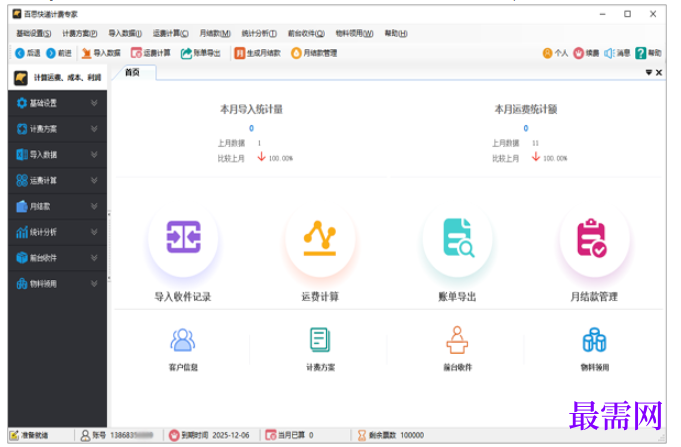Expand 前台收件 sidebar section chevron
Screen dimensions: 681x447
(x=94, y=258)
